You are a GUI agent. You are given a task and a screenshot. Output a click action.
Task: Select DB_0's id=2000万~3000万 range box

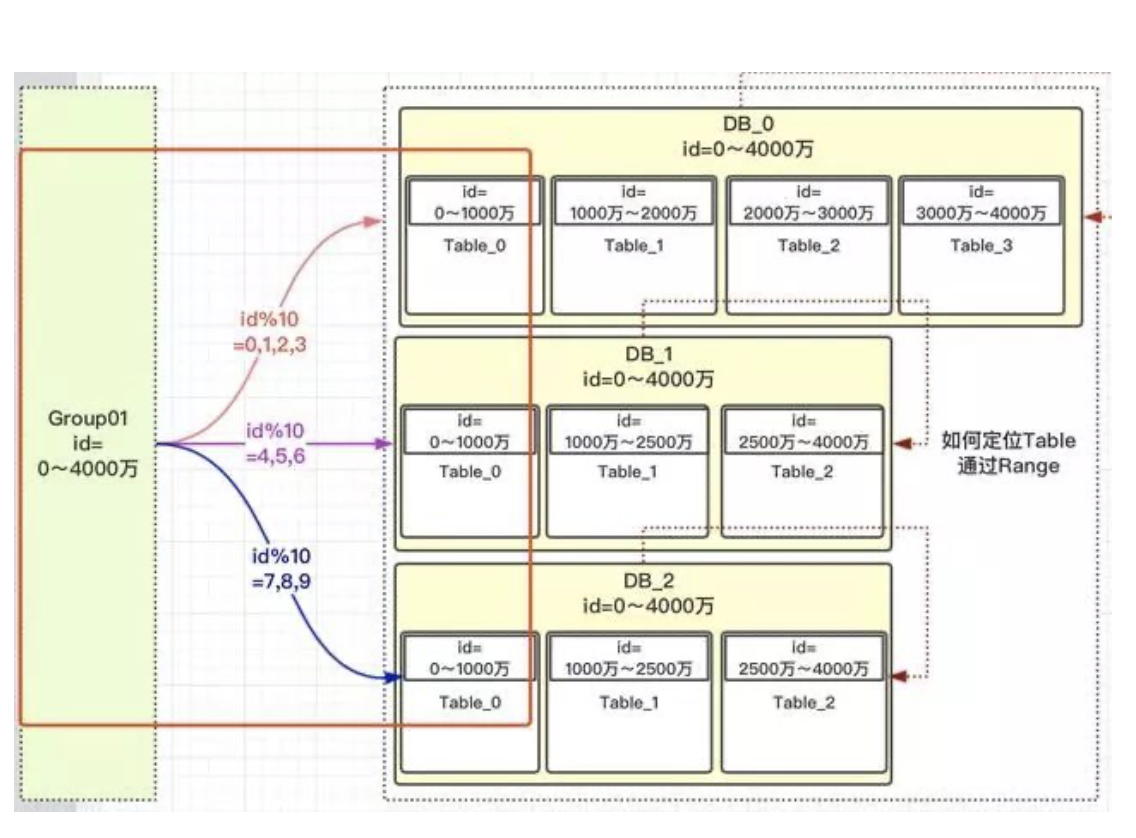(807, 203)
